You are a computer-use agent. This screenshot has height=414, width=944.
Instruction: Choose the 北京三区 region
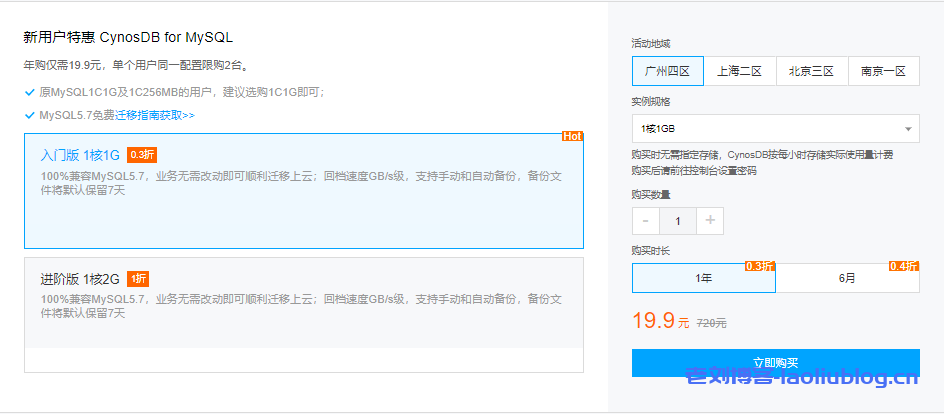pyautogui.click(x=811, y=71)
